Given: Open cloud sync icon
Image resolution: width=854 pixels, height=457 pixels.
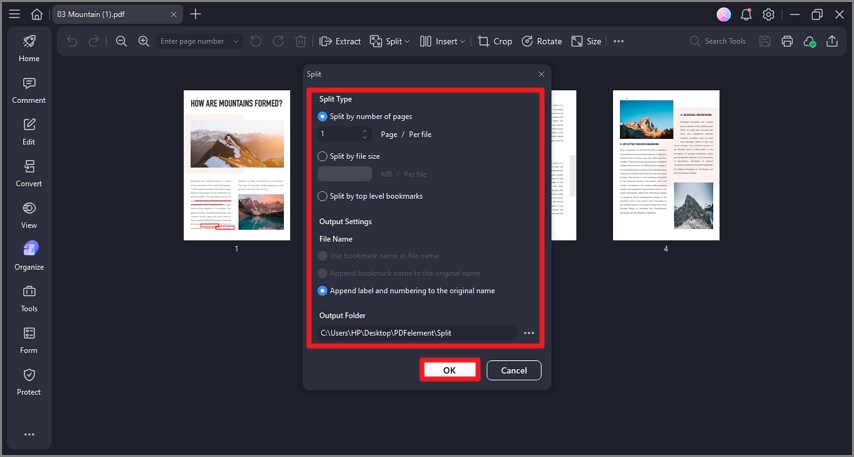Looking at the screenshot, I should (x=809, y=41).
